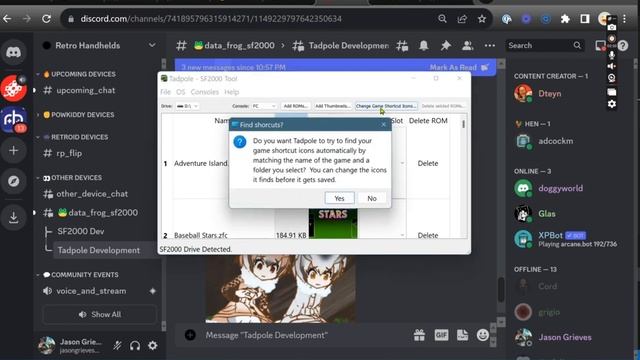This screenshot has width=640, height=360.
Task: Click No in Find shortcuts dialog
Action: 371,198
